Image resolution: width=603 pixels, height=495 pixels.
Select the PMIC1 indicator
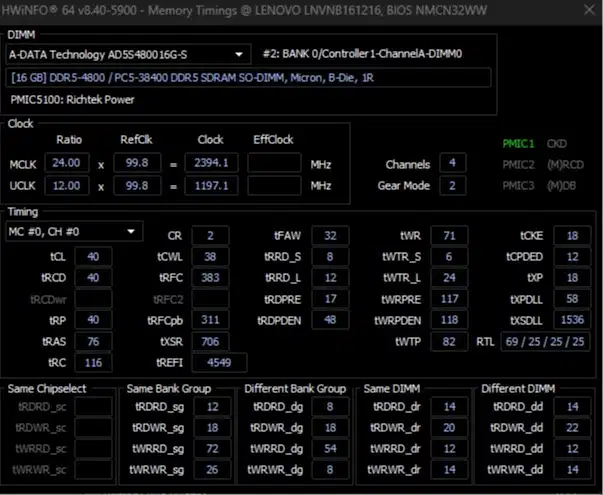click(518, 143)
